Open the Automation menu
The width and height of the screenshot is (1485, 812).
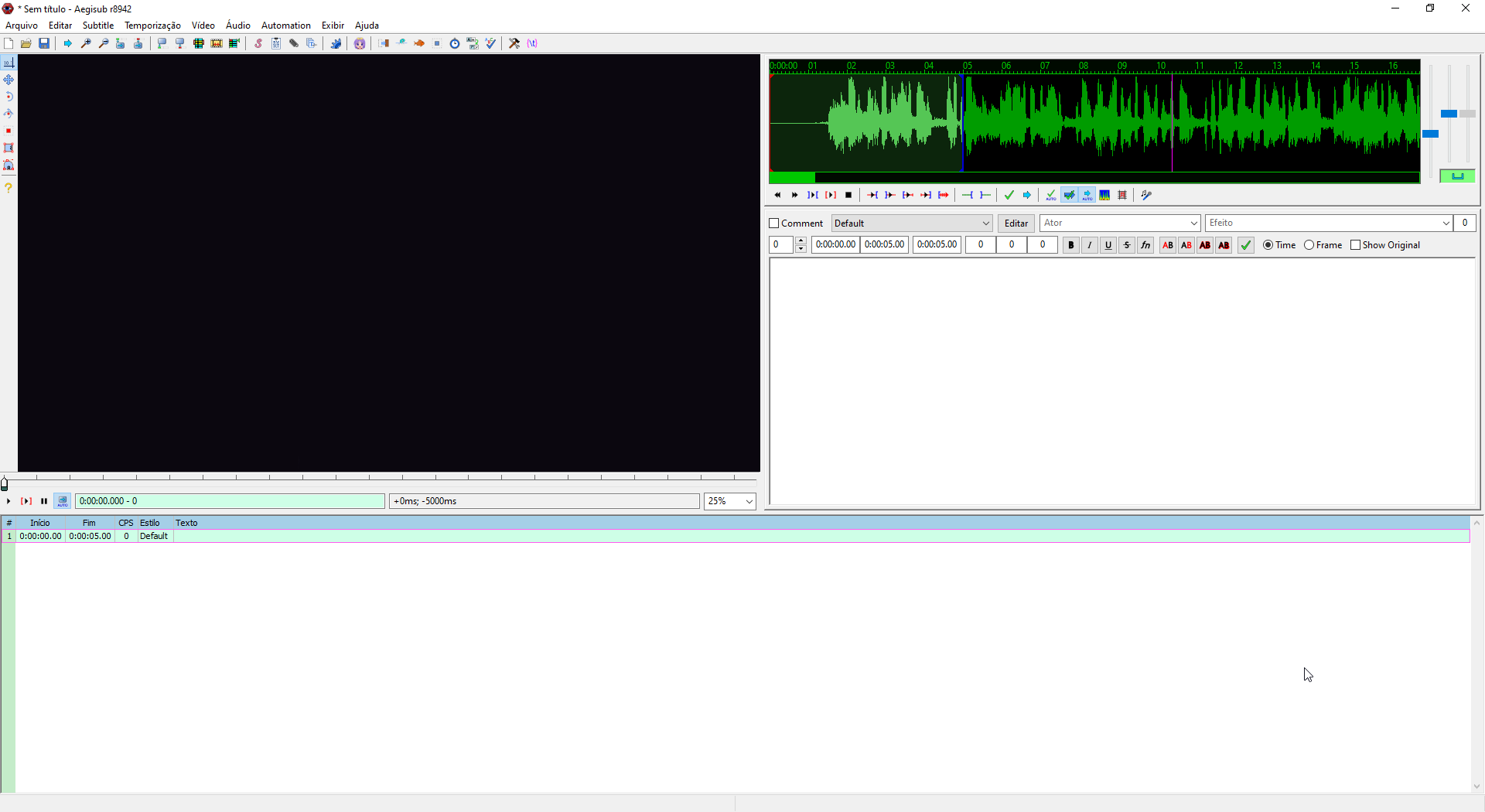286,26
